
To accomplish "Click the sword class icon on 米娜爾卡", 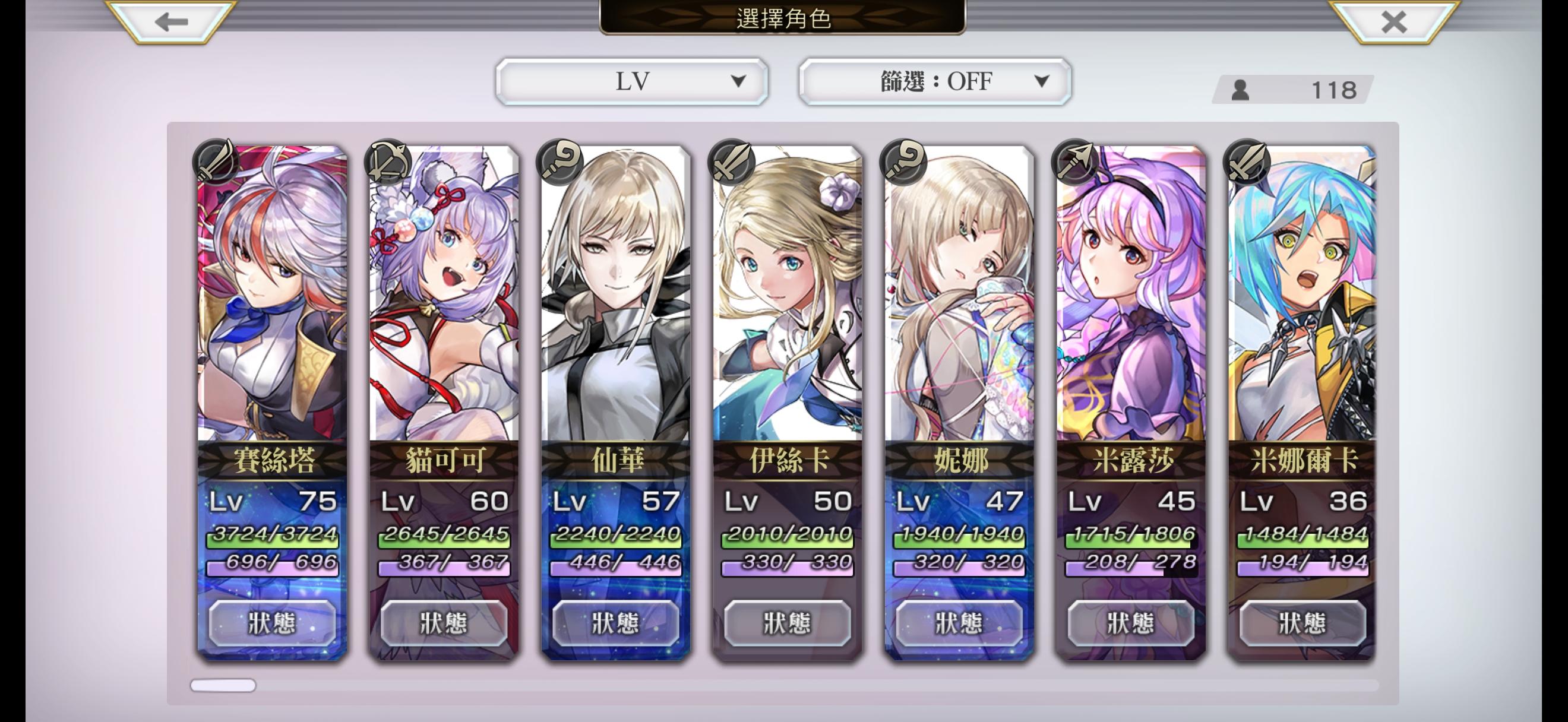I will (1246, 161).
